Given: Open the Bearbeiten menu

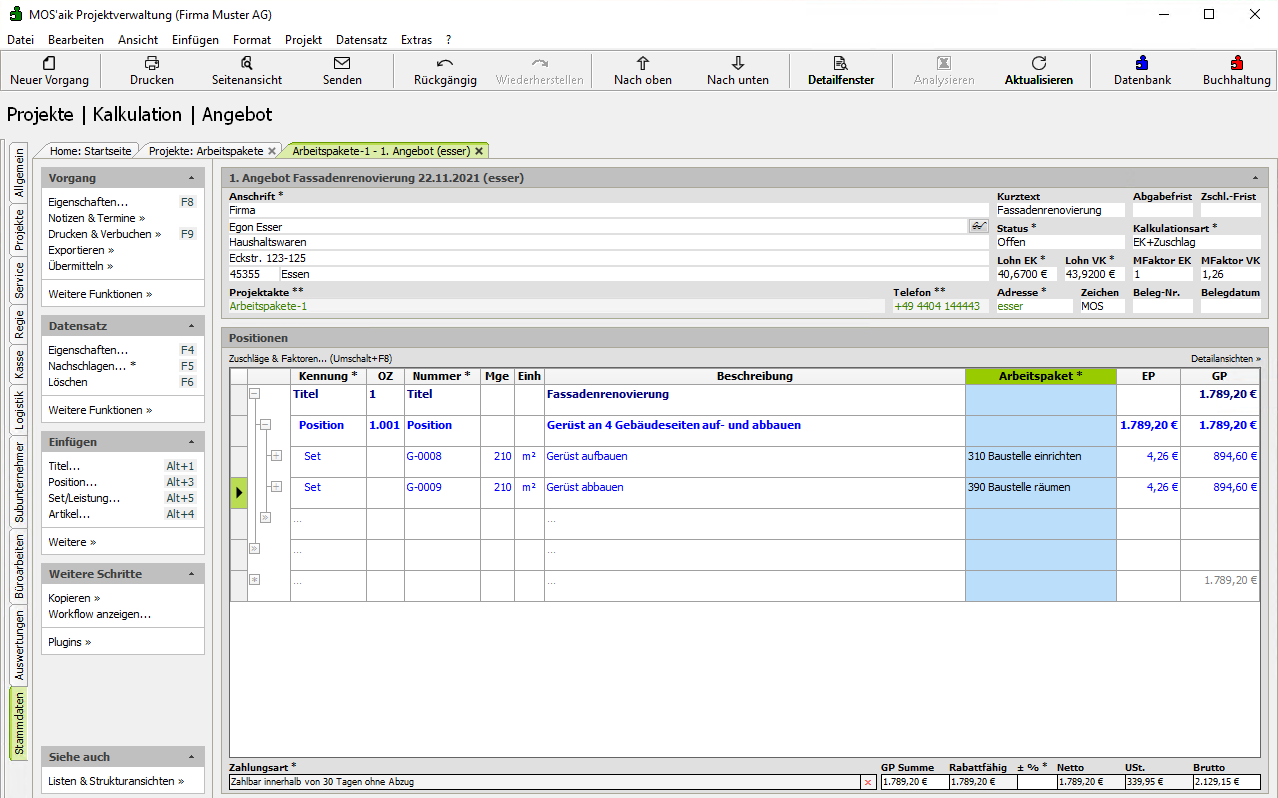Looking at the screenshot, I should click(76, 40).
